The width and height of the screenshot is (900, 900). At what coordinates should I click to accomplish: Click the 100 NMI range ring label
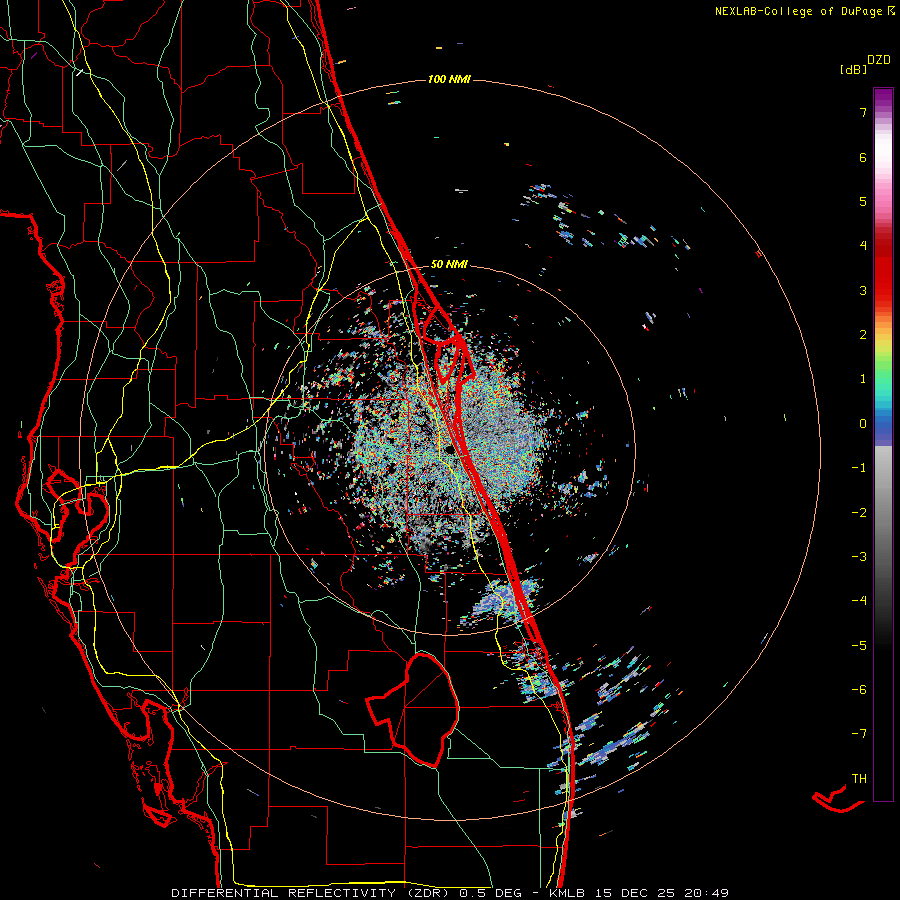449,79
